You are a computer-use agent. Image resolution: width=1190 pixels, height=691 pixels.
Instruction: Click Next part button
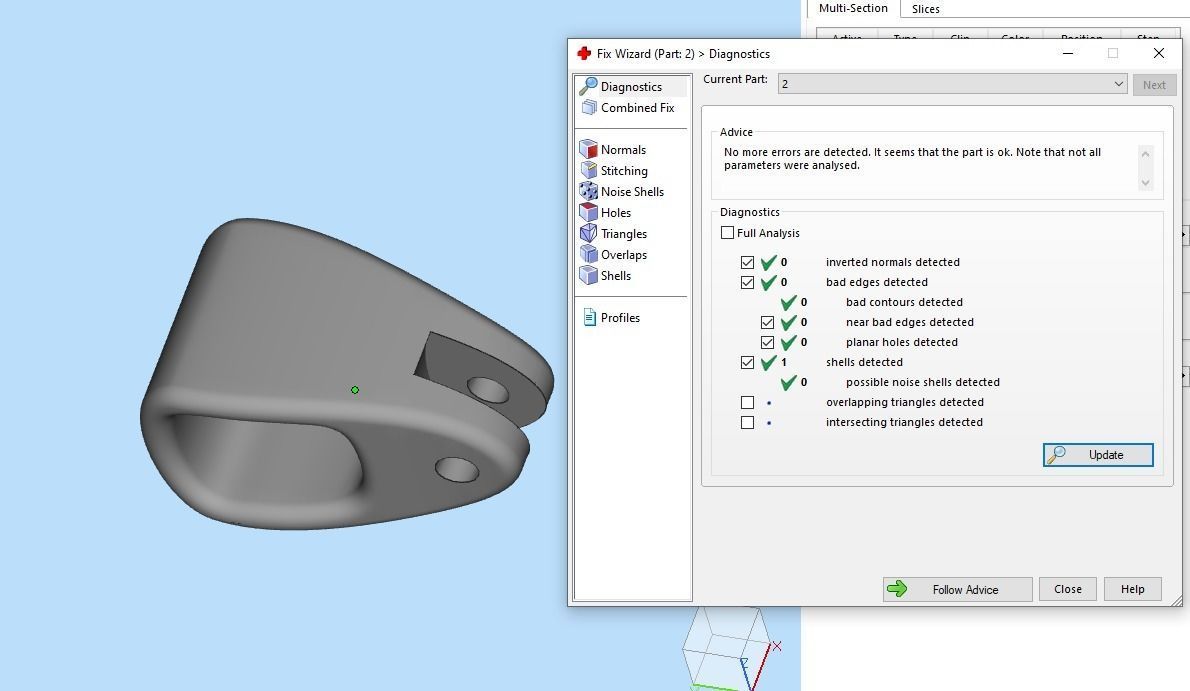click(x=1154, y=84)
